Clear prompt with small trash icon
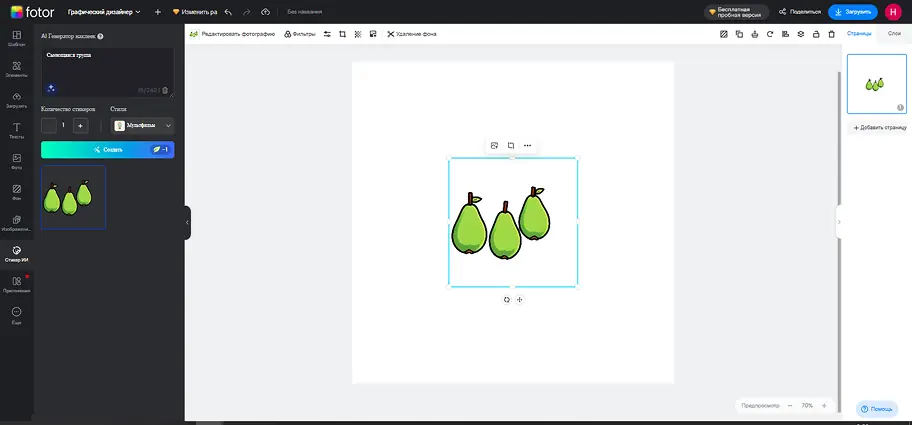Image resolution: width=912 pixels, height=425 pixels. (x=165, y=90)
